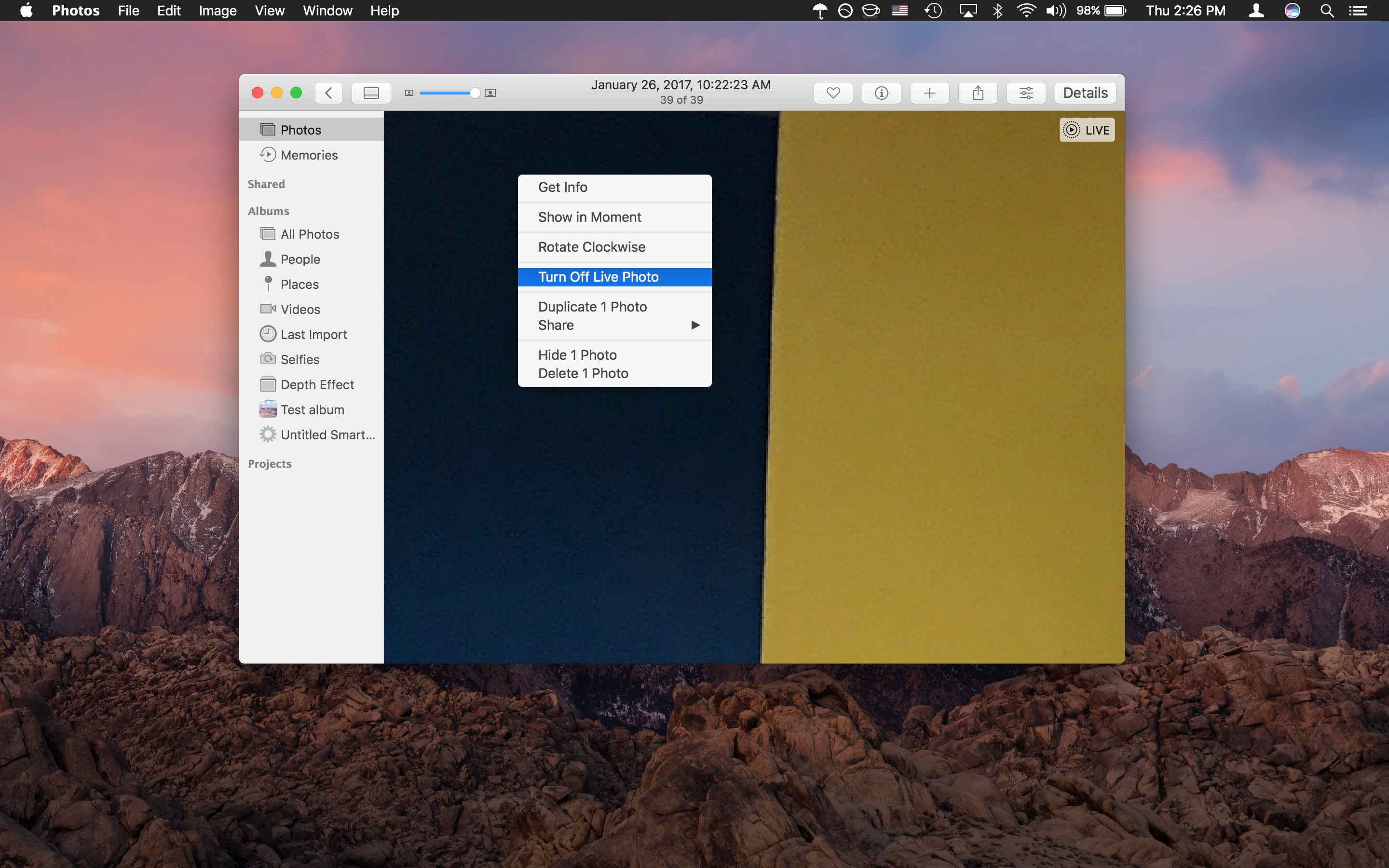Viewport: 1389px width, 868px height.
Task: Add this photo to an album
Action: click(x=929, y=93)
